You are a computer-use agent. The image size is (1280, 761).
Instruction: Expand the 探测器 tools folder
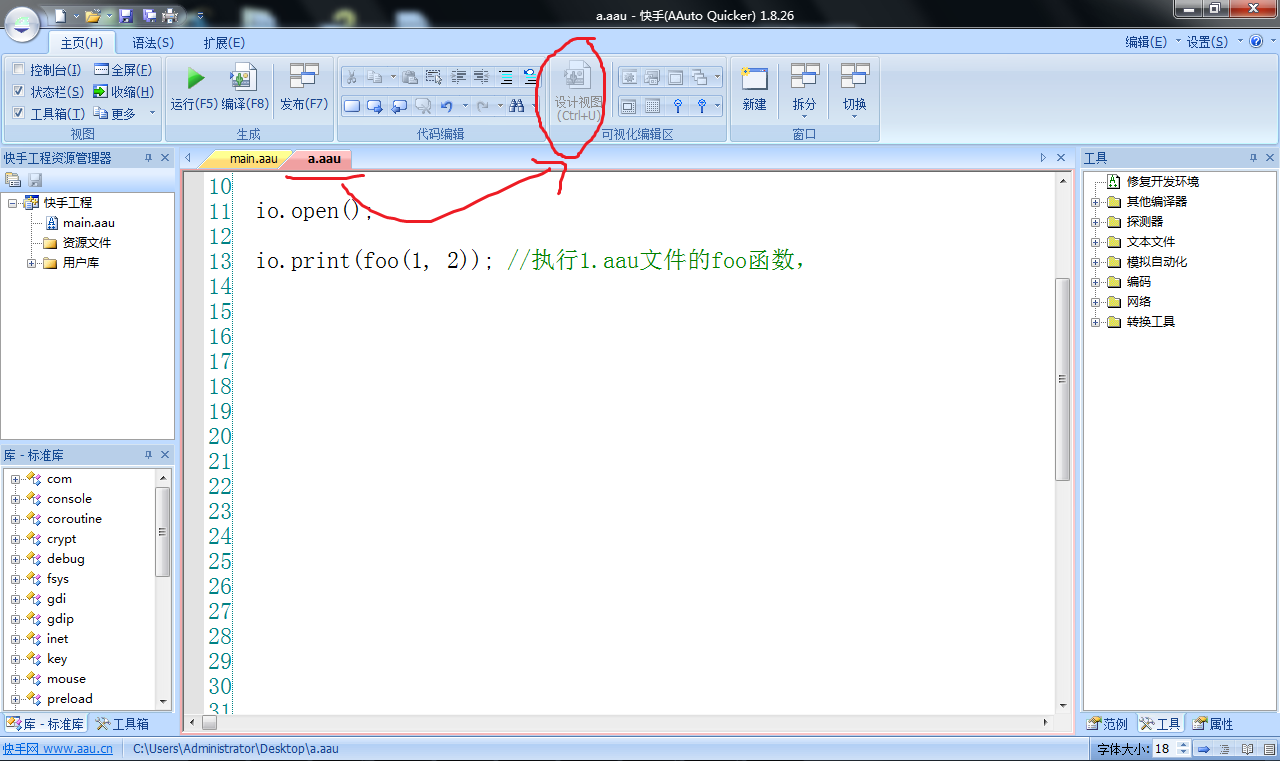tap(1095, 222)
